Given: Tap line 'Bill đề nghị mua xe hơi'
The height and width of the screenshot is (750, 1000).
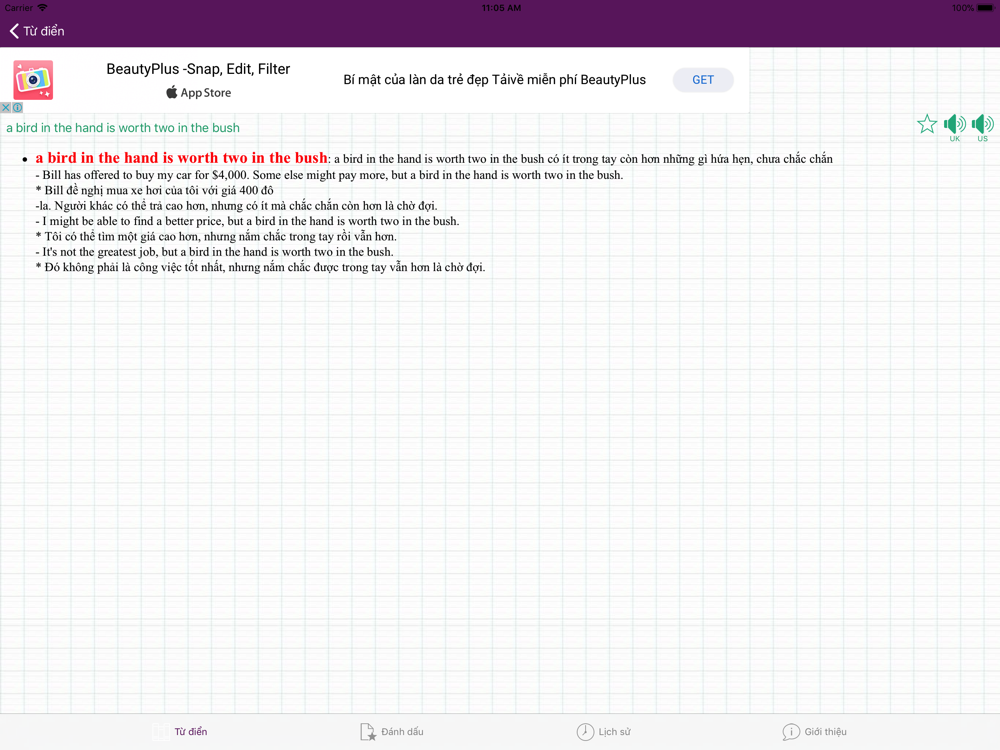Looking at the screenshot, I should click(x=154, y=190).
